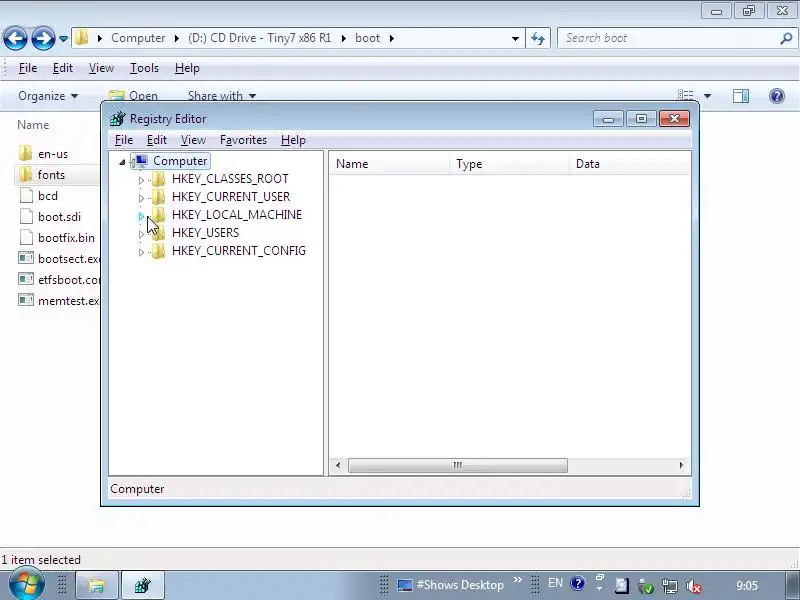The image size is (800, 600).
Task: Open Explorer Tools menu
Action: point(144,68)
